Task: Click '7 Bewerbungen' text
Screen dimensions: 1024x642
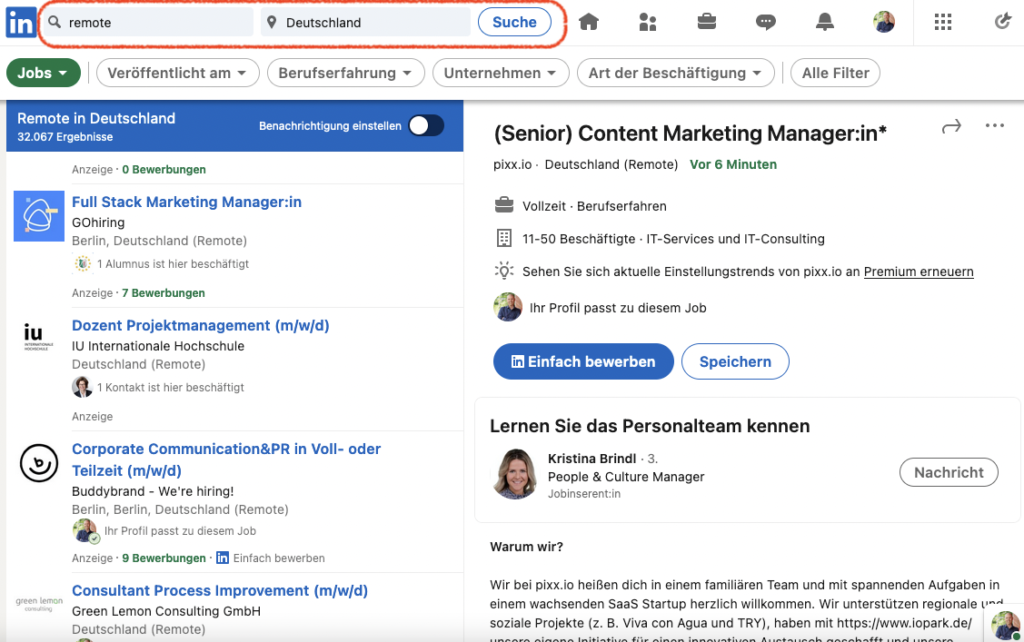Action: 163,293
